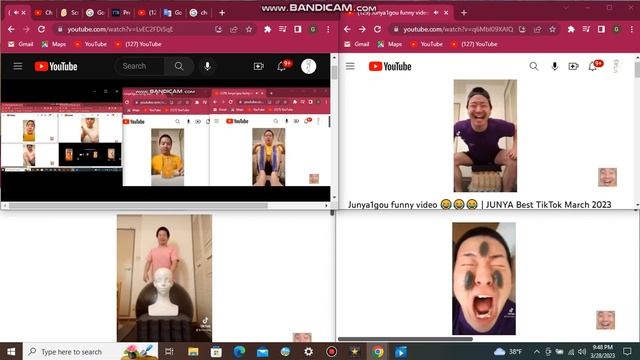
Task: Click the Type here to search box
Action: click(x=91, y=351)
